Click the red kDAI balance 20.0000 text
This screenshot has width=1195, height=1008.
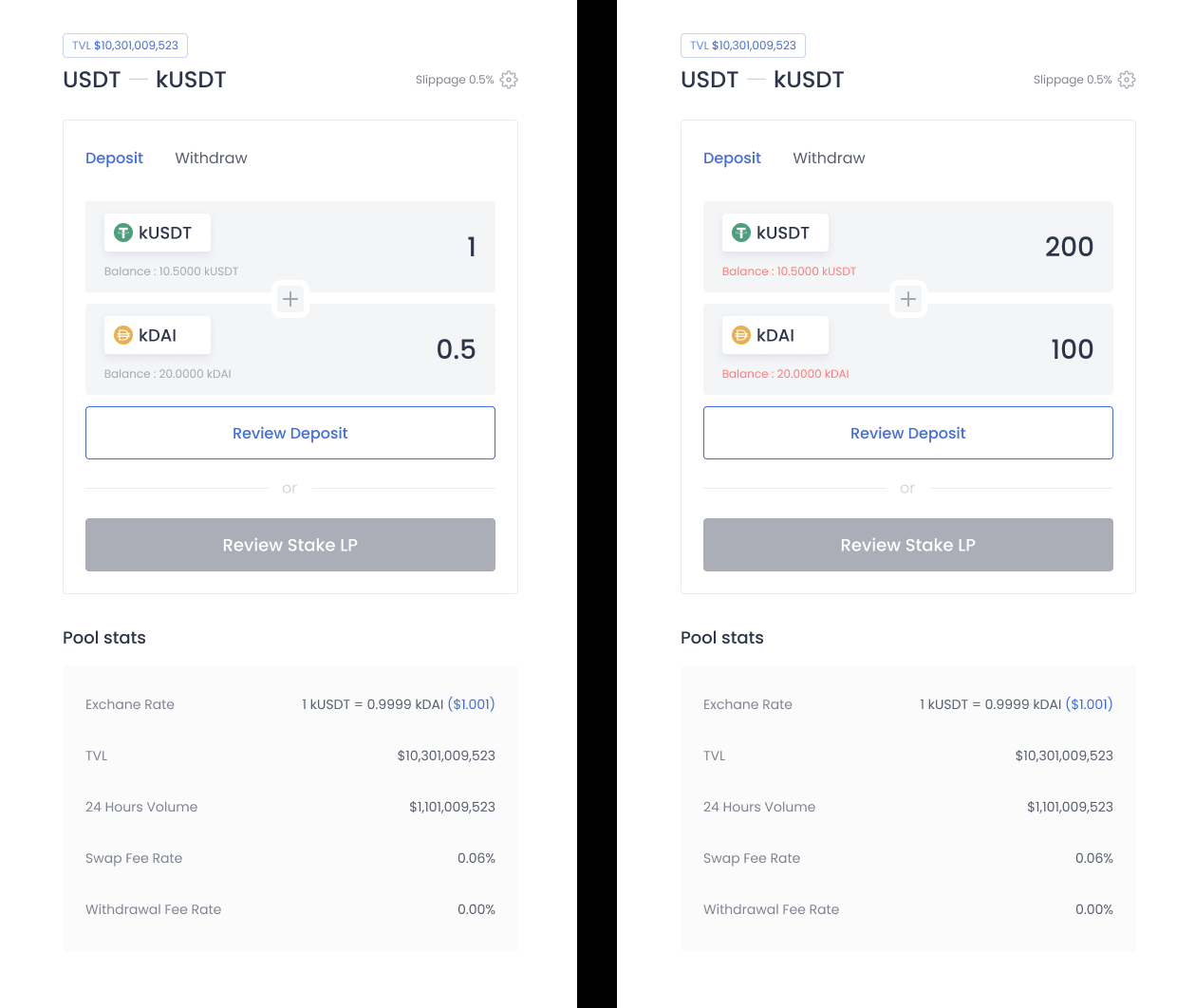point(785,374)
